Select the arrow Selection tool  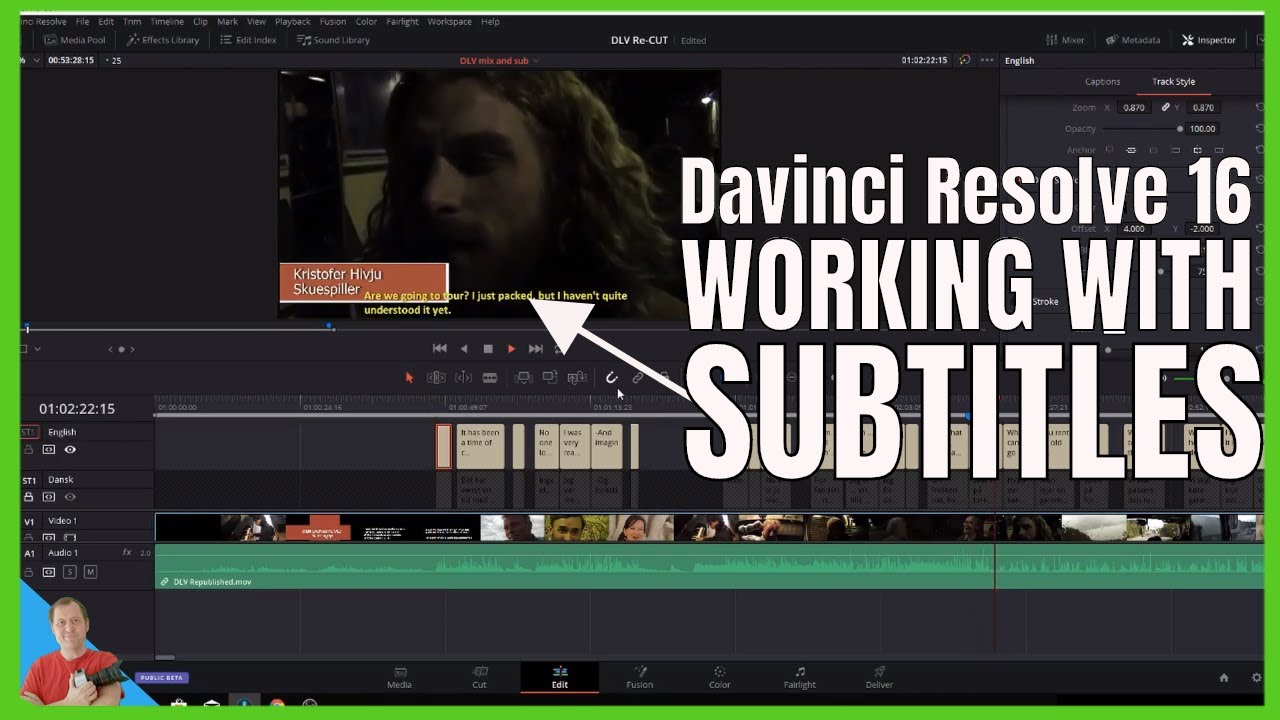(409, 377)
